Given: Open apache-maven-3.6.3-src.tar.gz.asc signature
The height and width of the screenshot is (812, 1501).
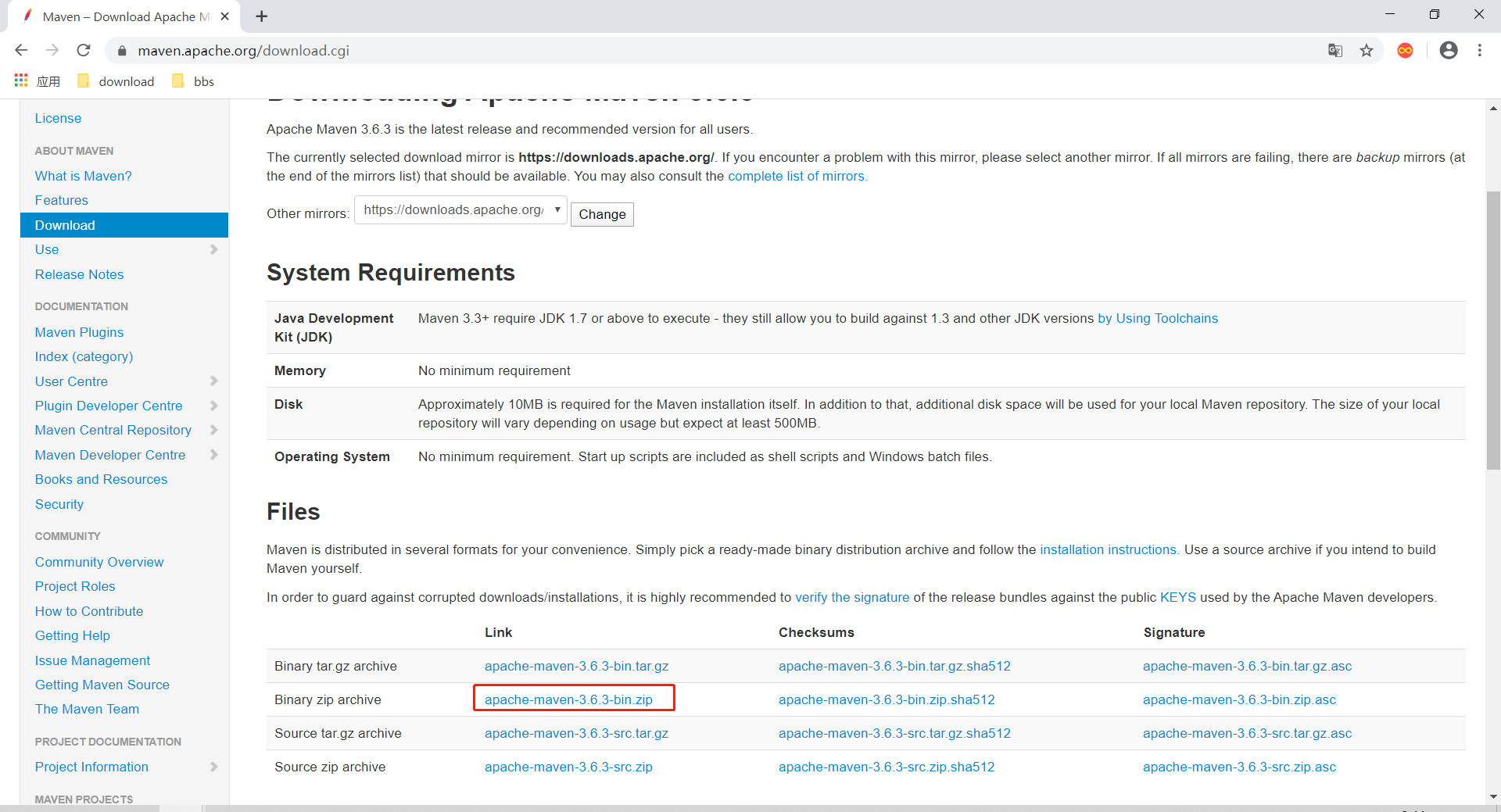Looking at the screenshot, I should pos(1247,733).
